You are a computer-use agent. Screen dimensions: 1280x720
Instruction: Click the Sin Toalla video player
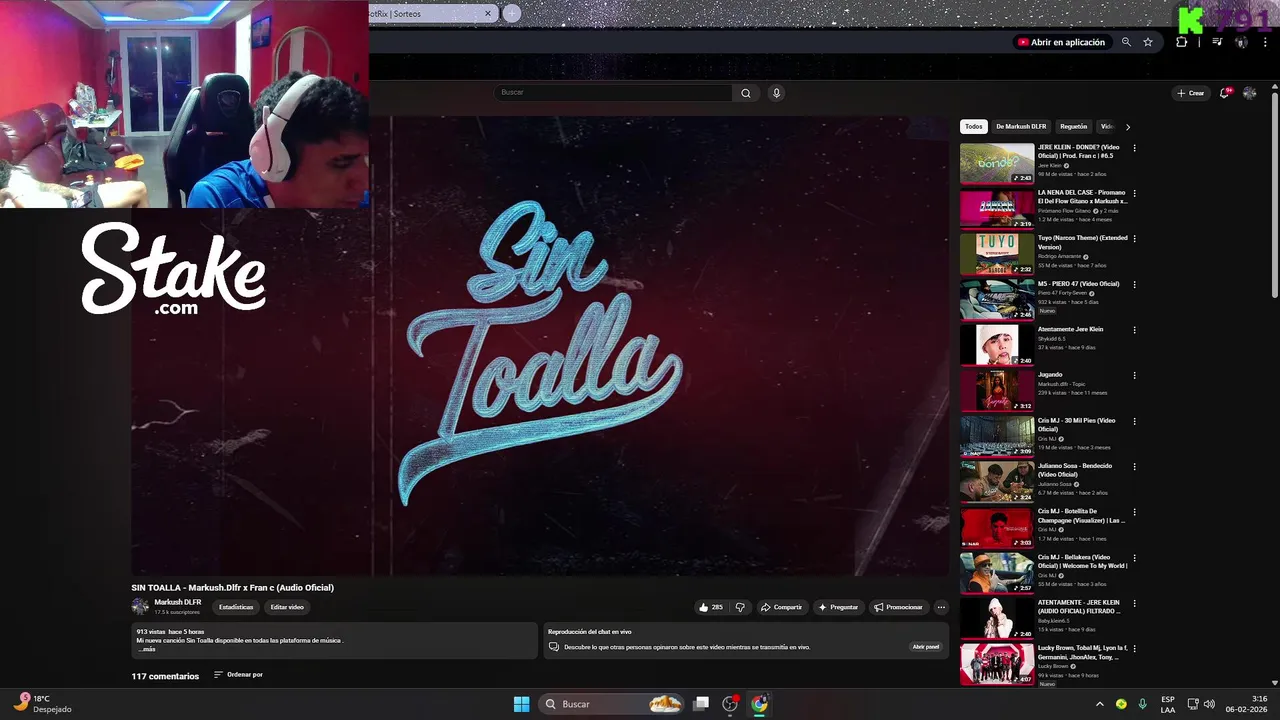click(x=540, y=346)
